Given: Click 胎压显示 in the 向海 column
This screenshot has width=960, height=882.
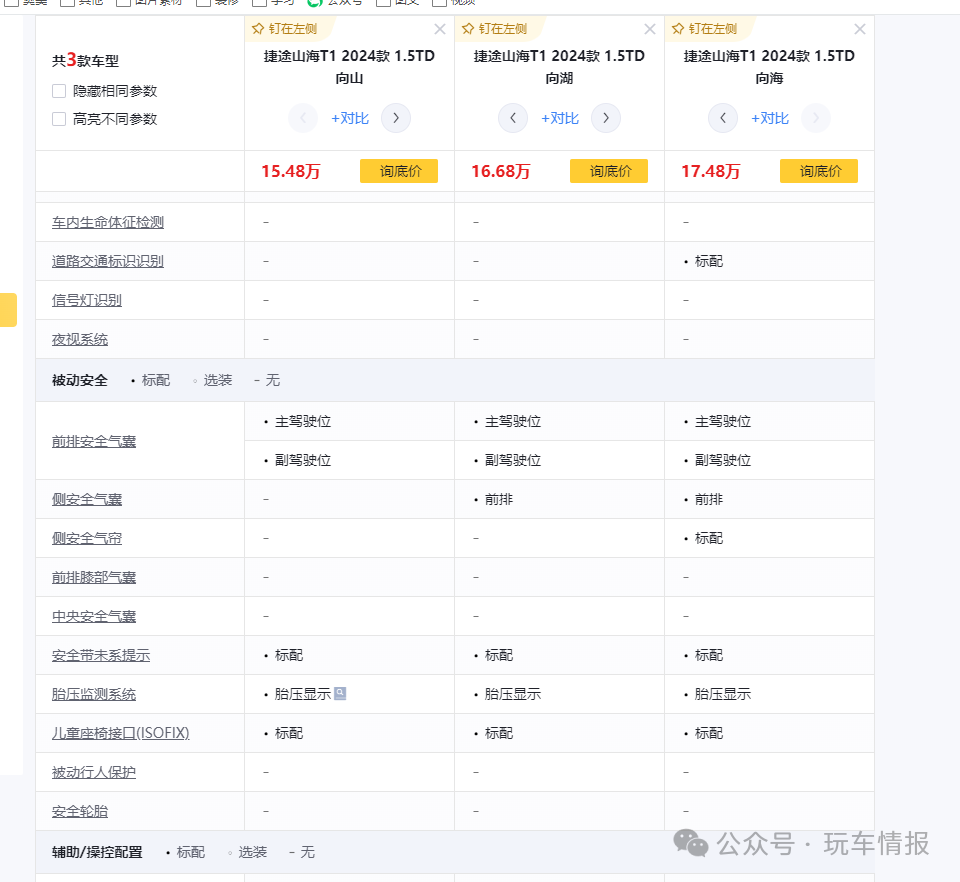Looking at the screenshot, I should point(723,694).
